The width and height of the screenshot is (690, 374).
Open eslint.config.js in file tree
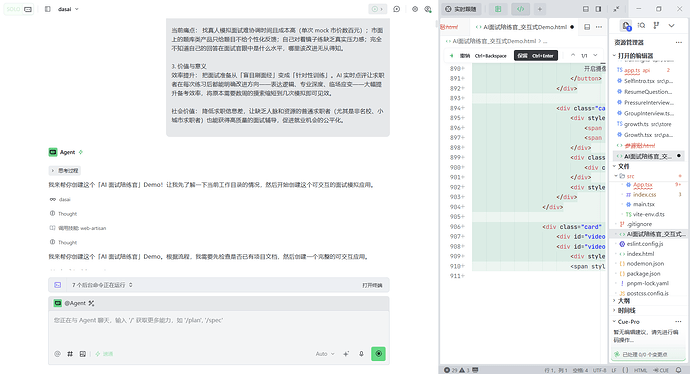click(x=645, y=244)
